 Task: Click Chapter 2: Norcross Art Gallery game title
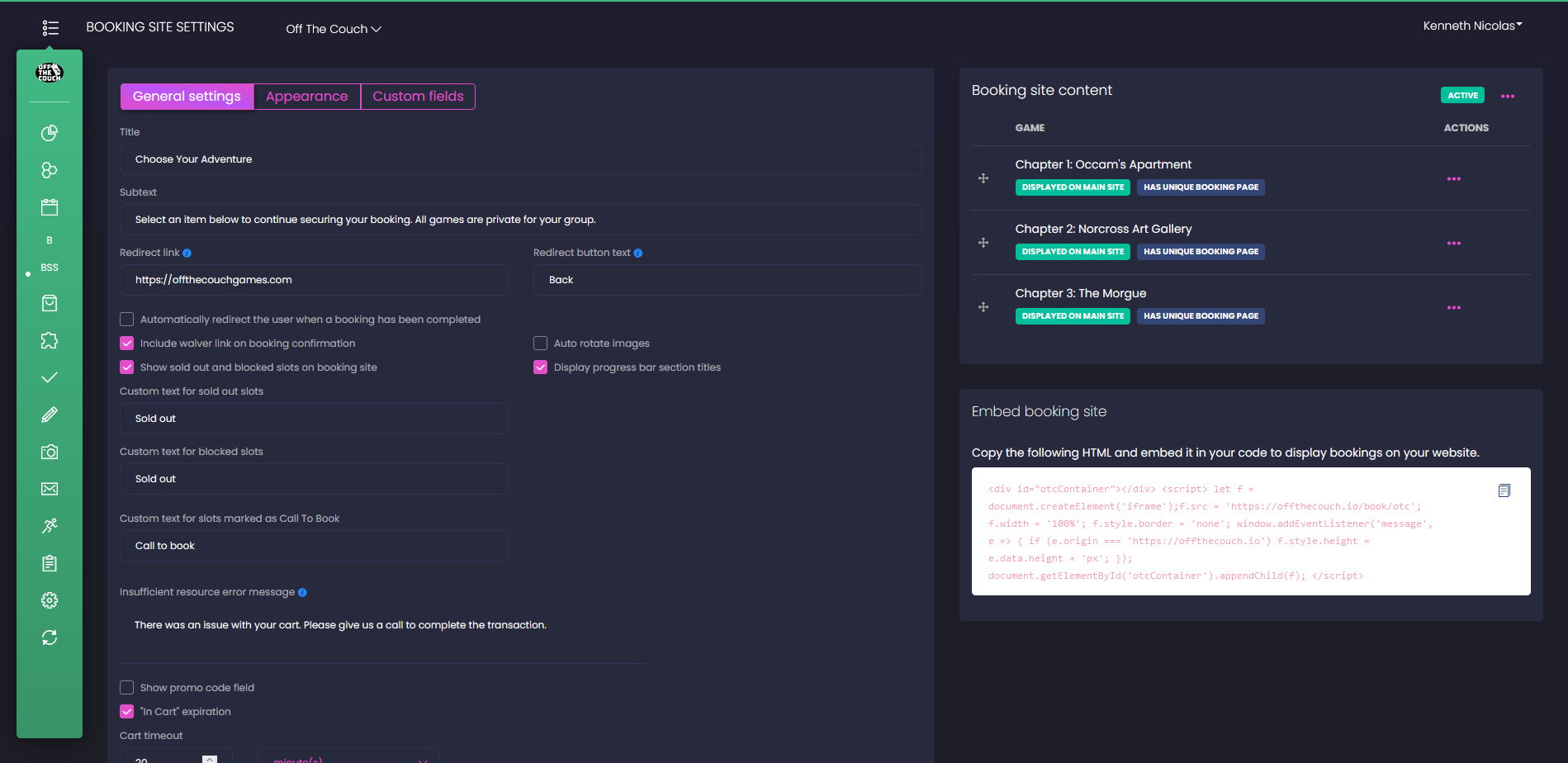(1103, 230)
